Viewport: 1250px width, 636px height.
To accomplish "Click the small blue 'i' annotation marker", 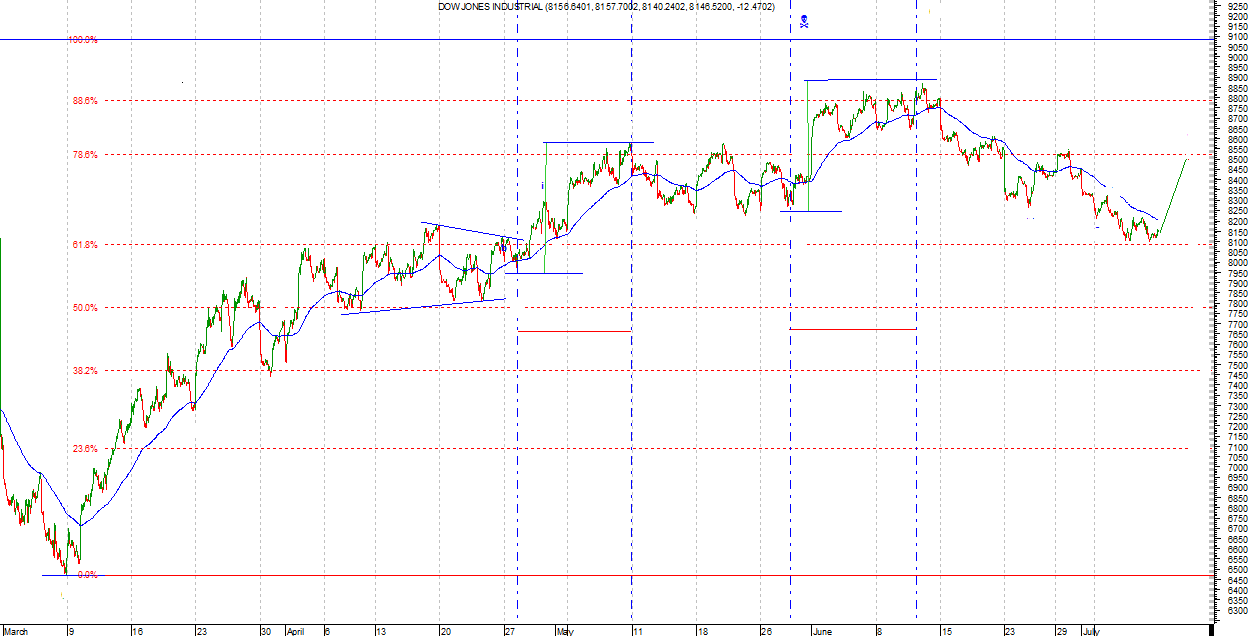I will coord(542,186).
